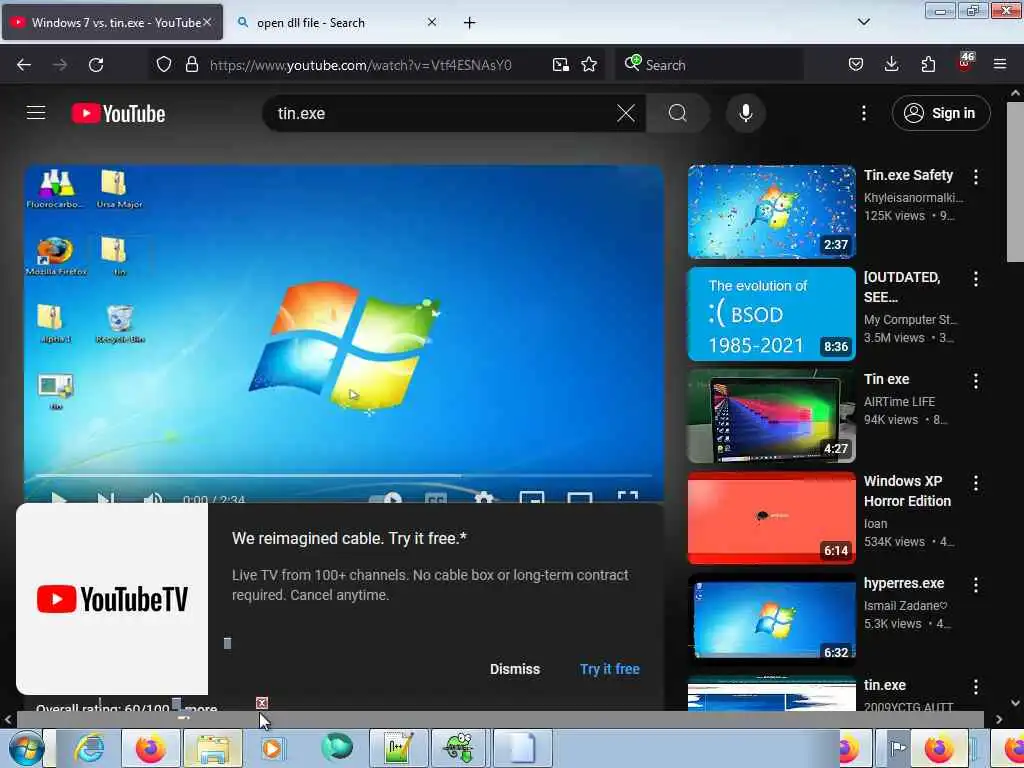List all tabs dropdown arrow
This screenshot has height=768, width=1024.
tap(863, 22)
